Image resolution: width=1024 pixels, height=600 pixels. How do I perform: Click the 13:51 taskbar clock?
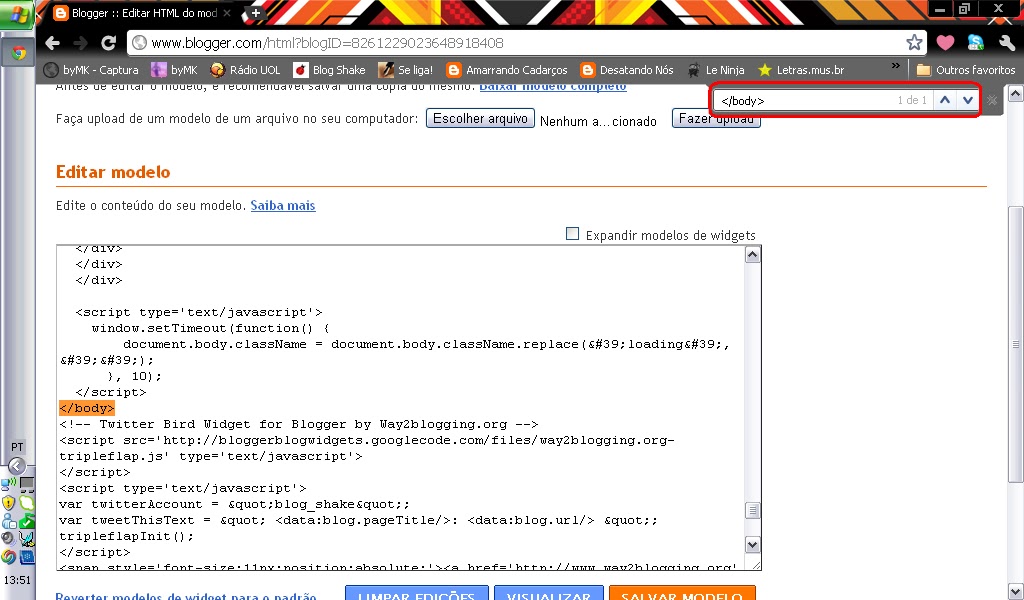click(17, 580)
